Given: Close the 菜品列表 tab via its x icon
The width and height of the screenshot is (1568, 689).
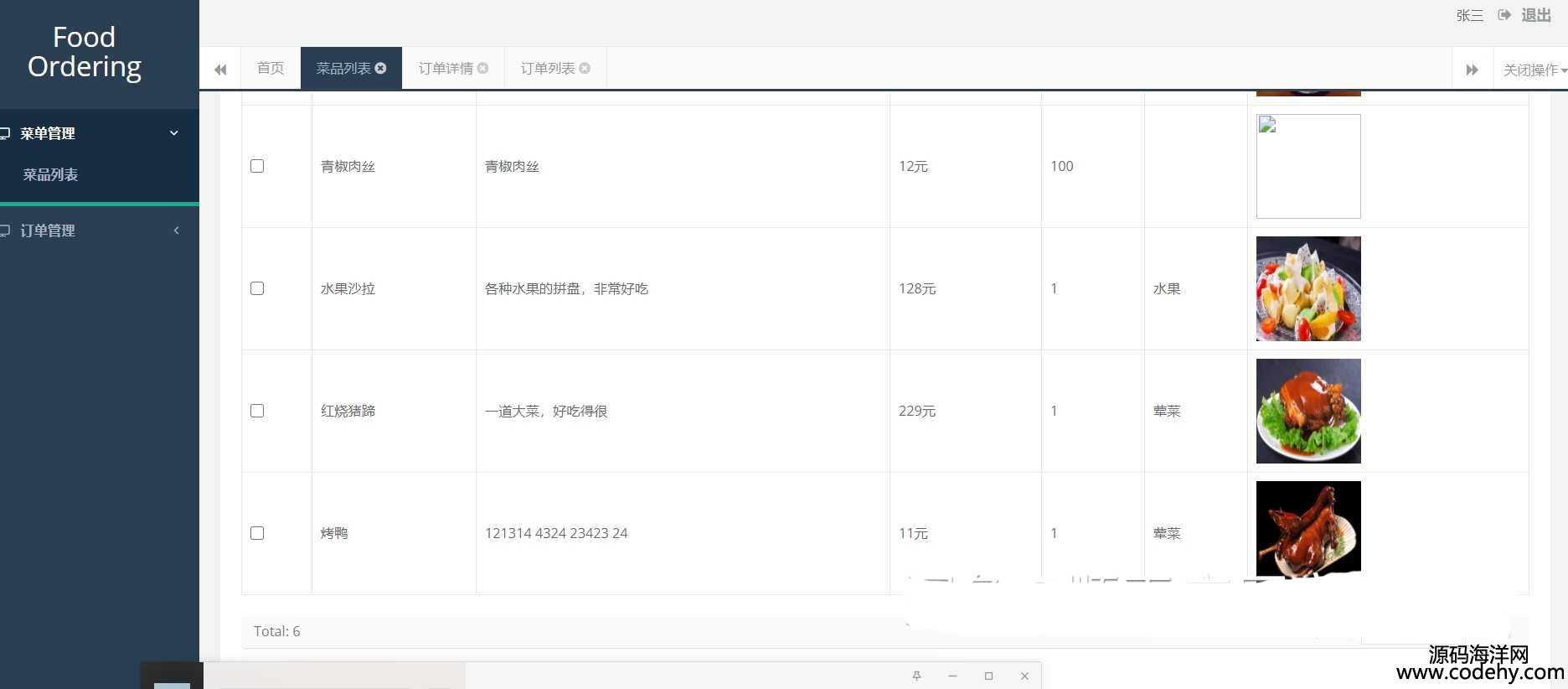Looking at the screenshot, I should tap(380, 68).
